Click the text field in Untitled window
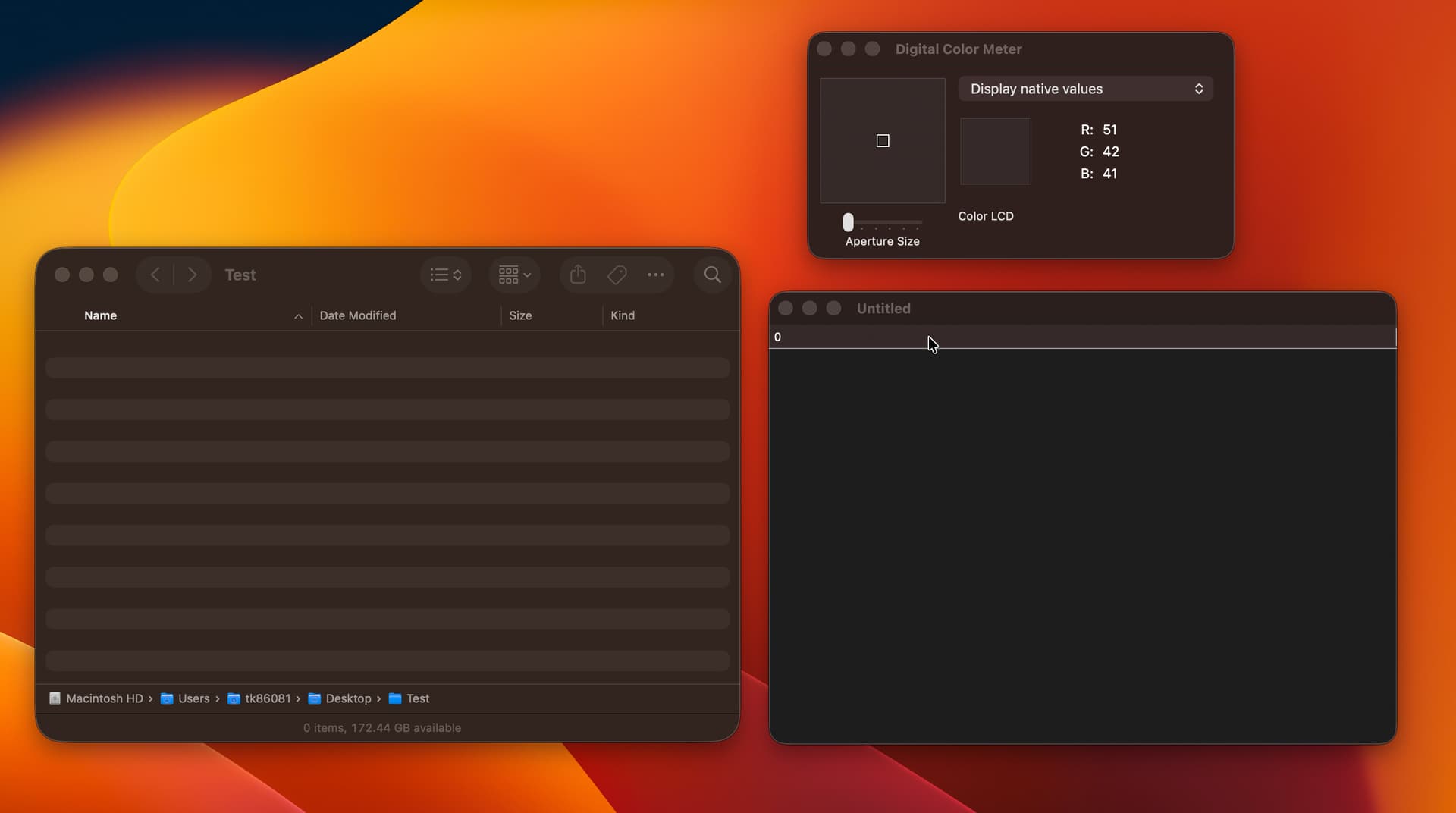Image resolution: width=1456 pixels, height=813 pixels. [1082, 337]
